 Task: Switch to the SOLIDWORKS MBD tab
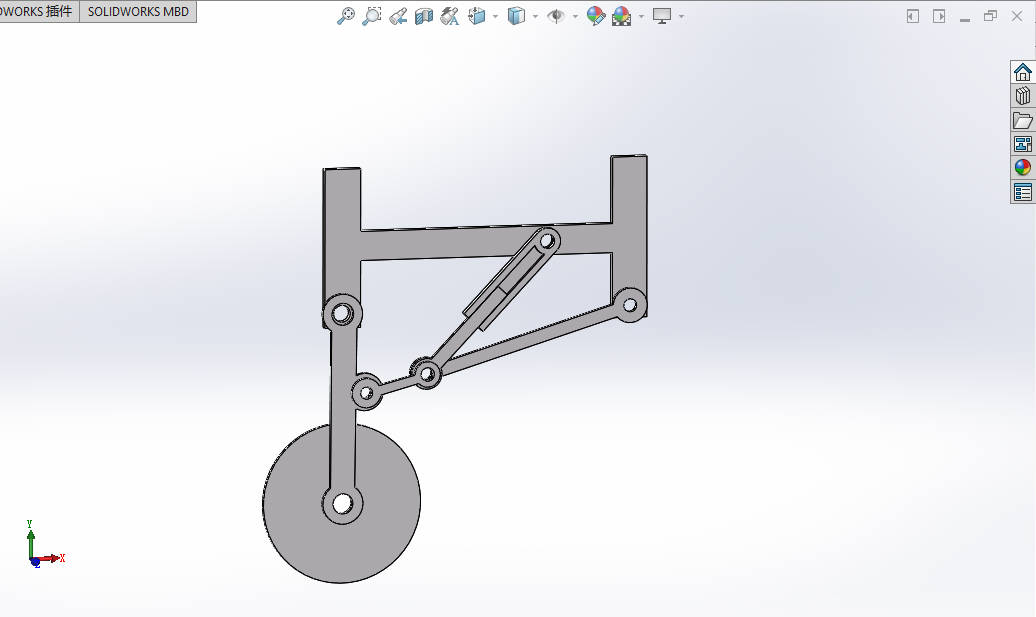(138, 11)
